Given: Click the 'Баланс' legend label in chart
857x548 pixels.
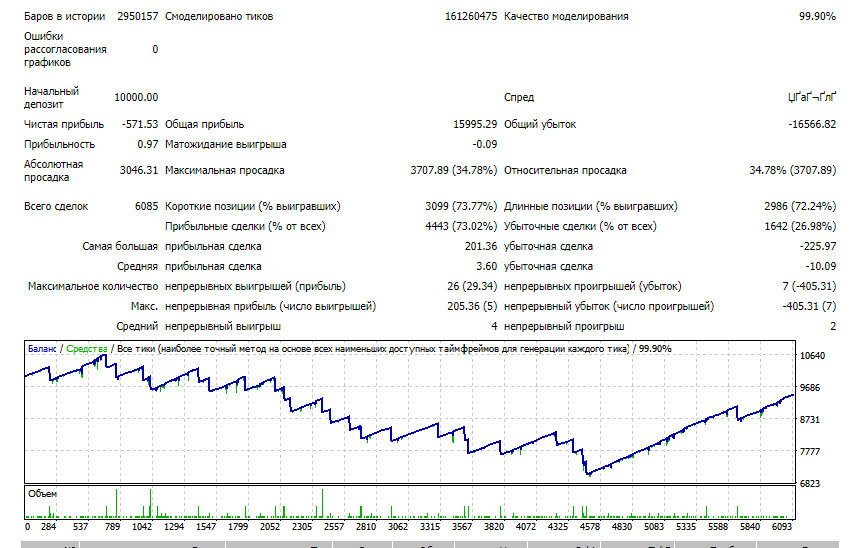Looking at the screenshot, I should point(42,349).
